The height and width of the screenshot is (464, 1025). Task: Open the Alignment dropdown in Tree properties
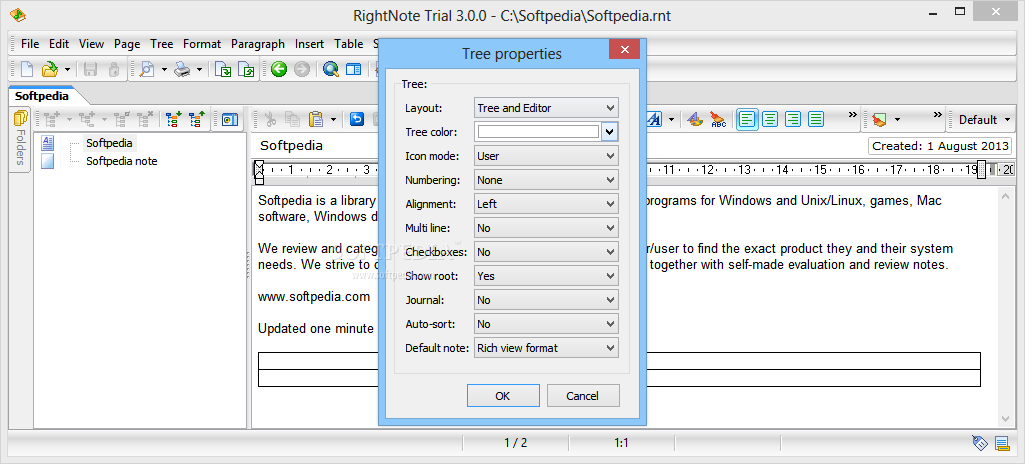pos(546,204)
